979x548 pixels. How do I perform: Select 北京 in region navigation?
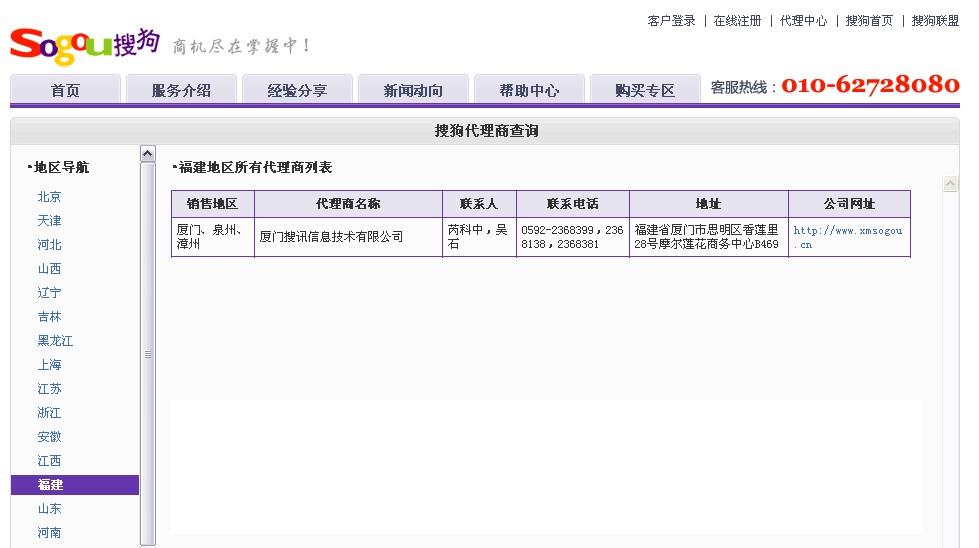pyautogui.click(x=49, y=197)
